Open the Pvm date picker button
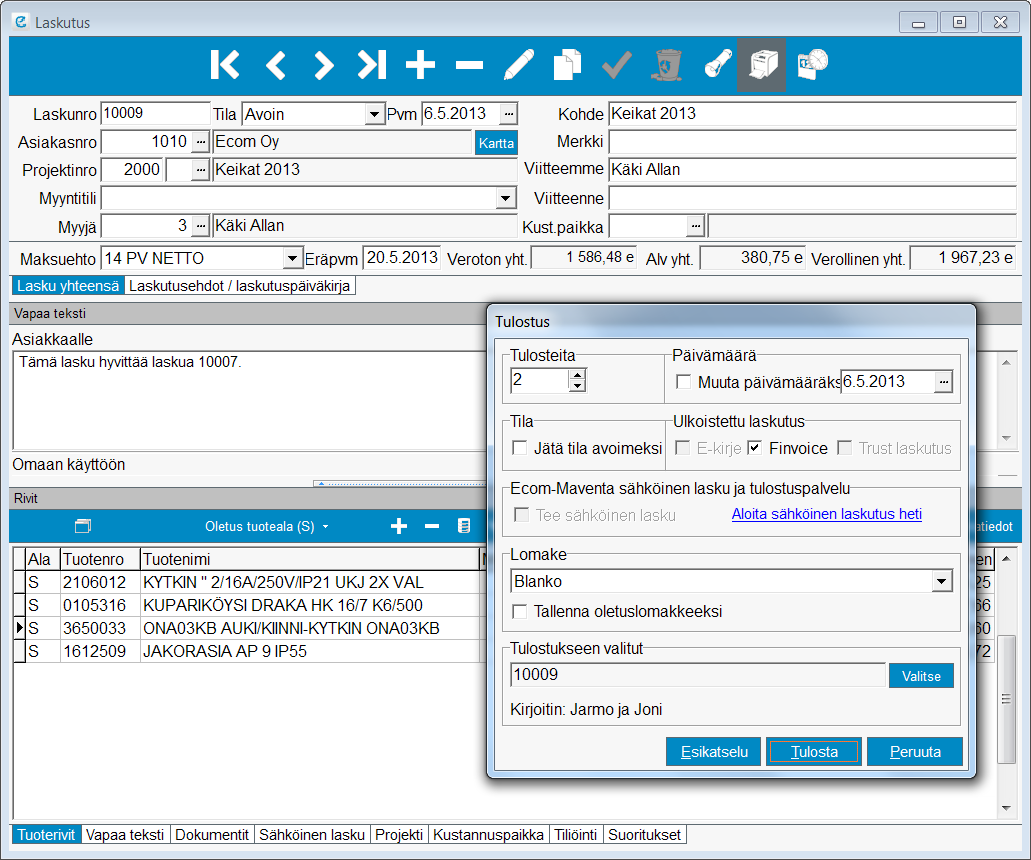Viewport: 1031px width, 860px height. click(x=508, y=114)
